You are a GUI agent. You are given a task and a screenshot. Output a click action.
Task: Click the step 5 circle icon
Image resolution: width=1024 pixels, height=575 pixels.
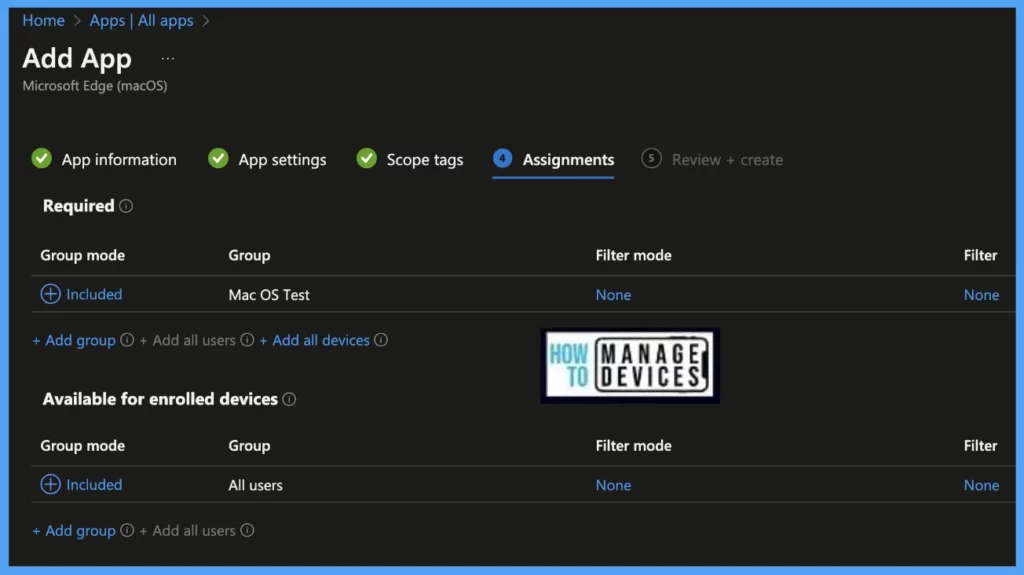coord(651,158)
